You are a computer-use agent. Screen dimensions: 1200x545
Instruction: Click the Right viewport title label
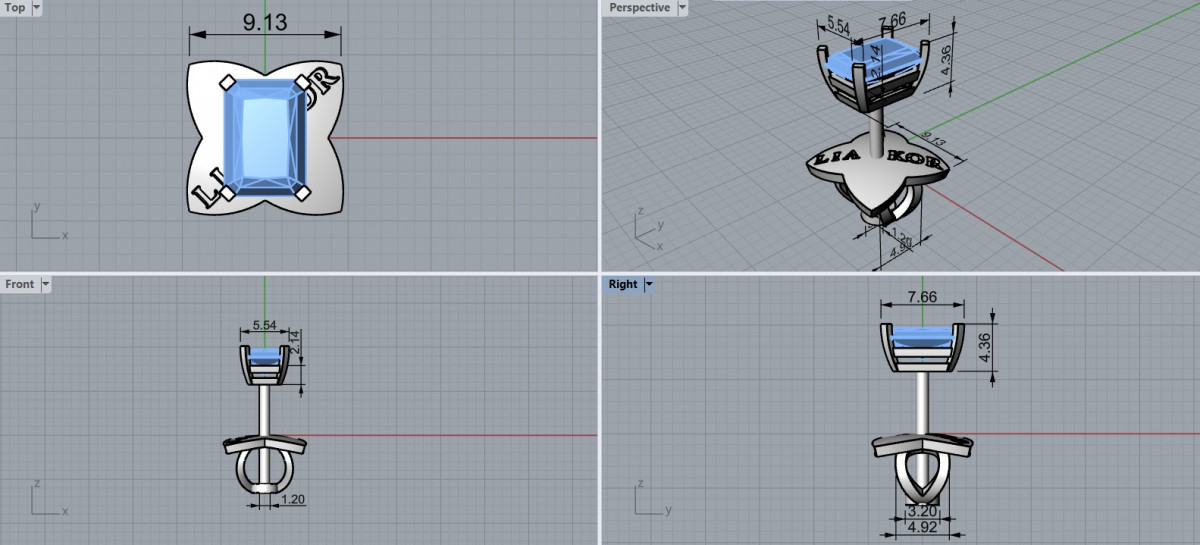point(622,284)
